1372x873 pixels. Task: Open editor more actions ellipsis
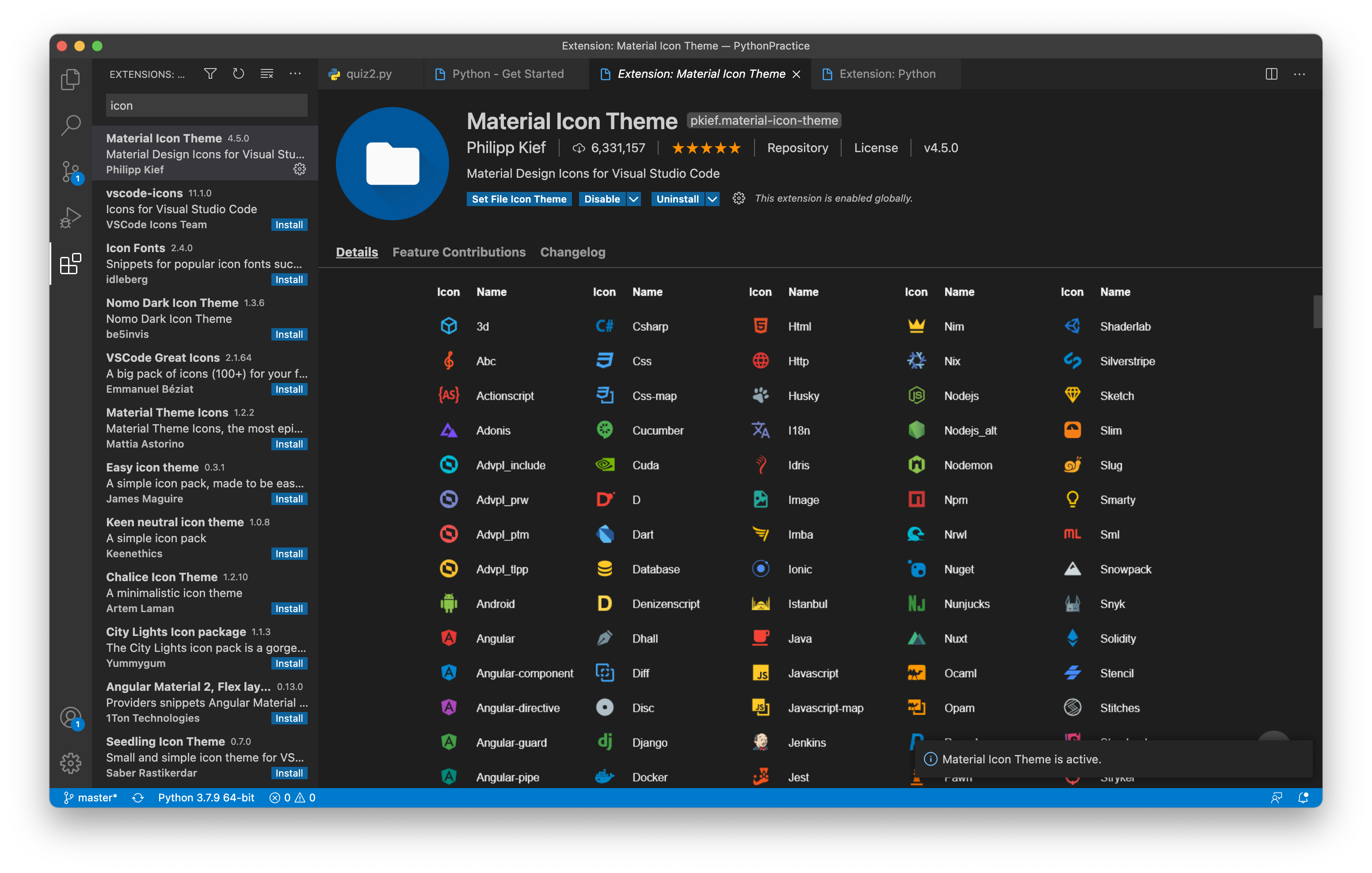pyautogui.click(x=1300, y=74)
